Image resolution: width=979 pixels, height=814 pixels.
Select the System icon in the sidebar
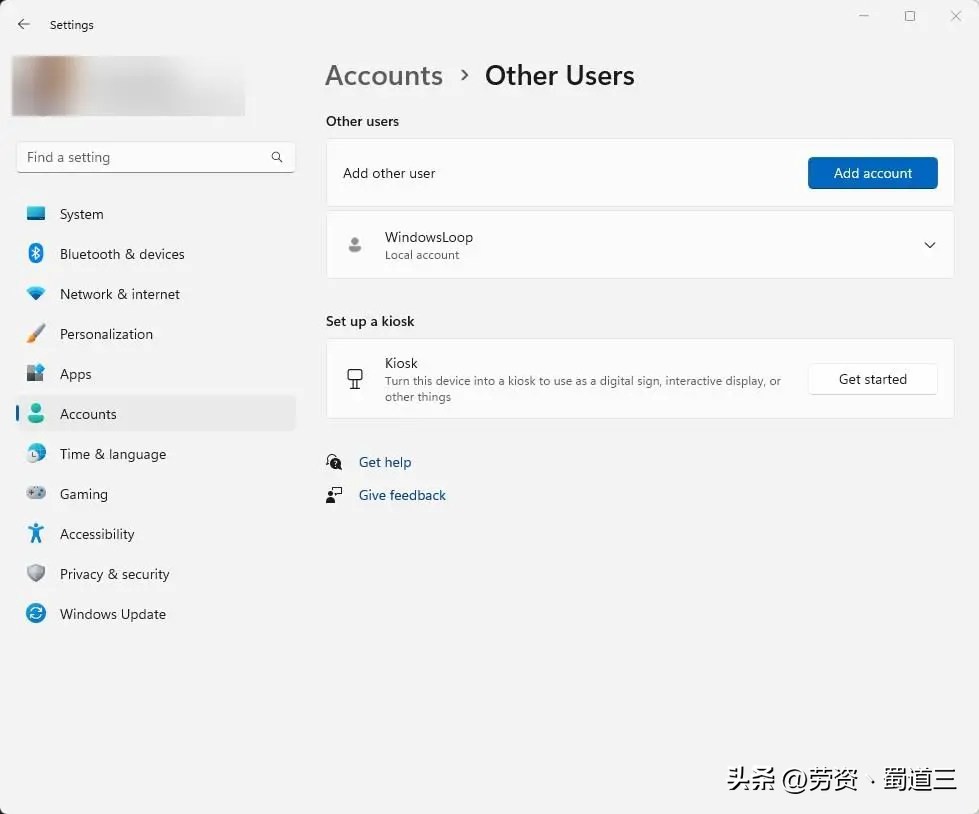(36, 214)
